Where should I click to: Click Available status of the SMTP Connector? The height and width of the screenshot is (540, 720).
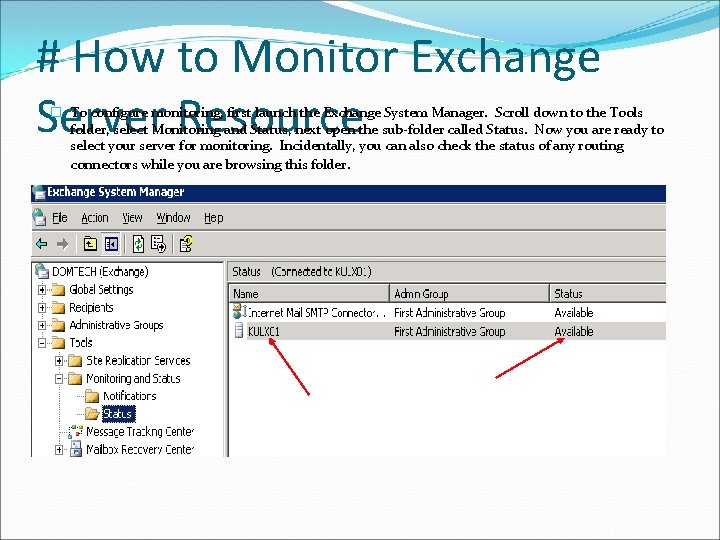coord(574,313)
